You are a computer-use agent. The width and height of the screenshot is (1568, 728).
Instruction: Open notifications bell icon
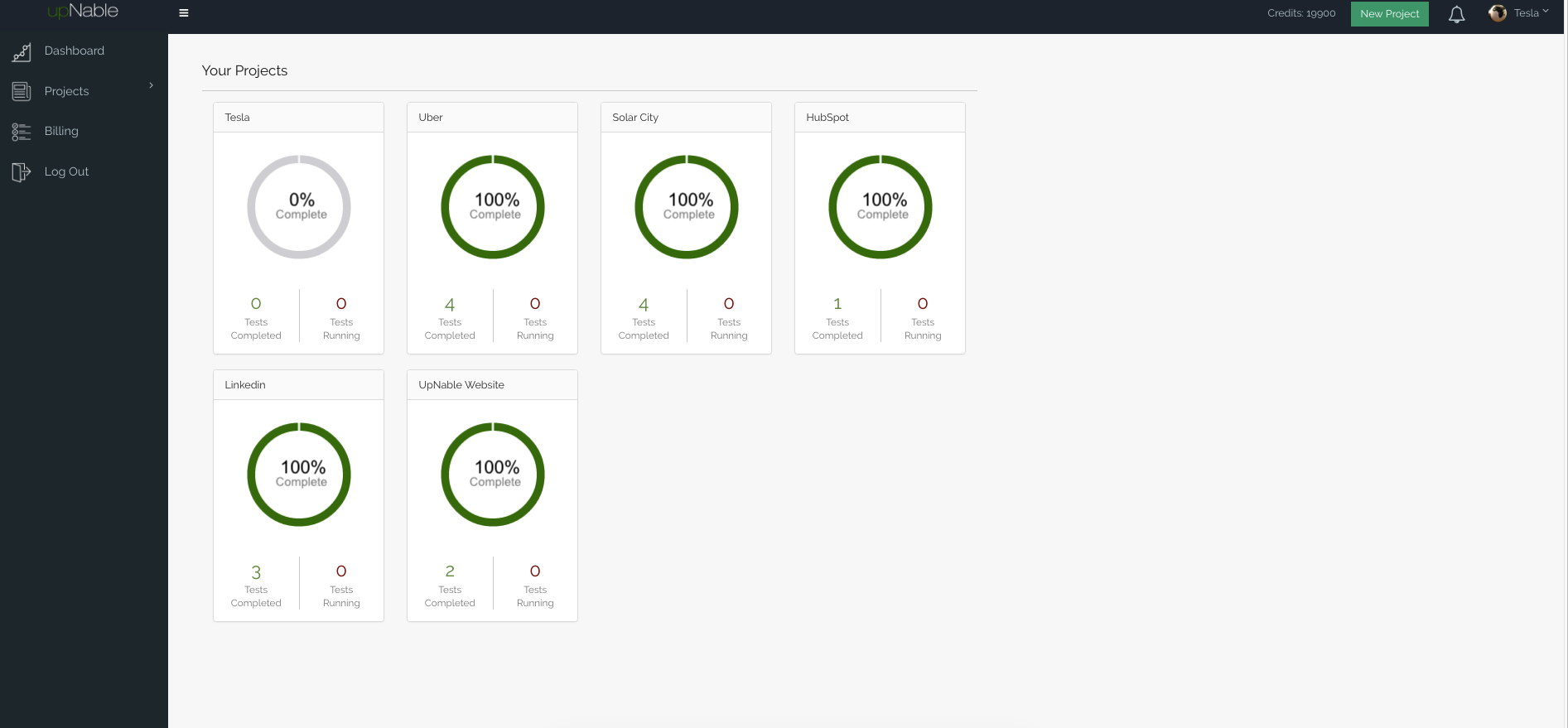1457,14
